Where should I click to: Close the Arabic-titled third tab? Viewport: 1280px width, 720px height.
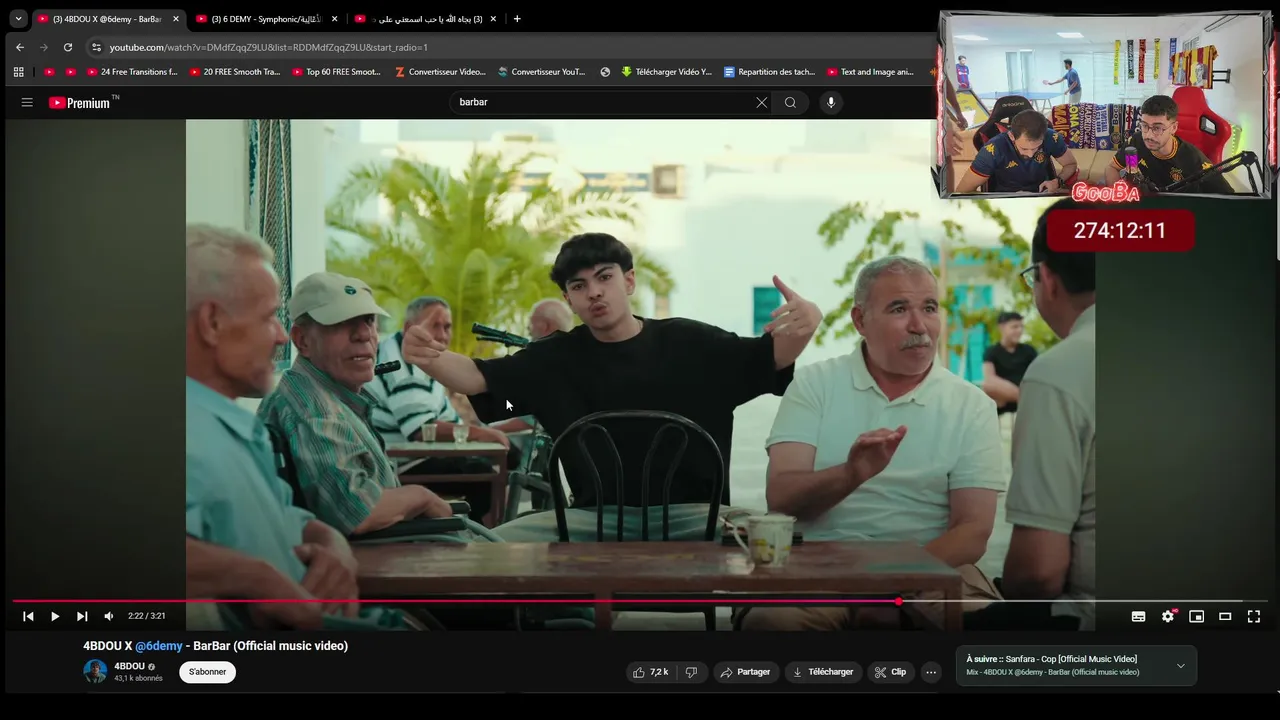pos(493,19)
